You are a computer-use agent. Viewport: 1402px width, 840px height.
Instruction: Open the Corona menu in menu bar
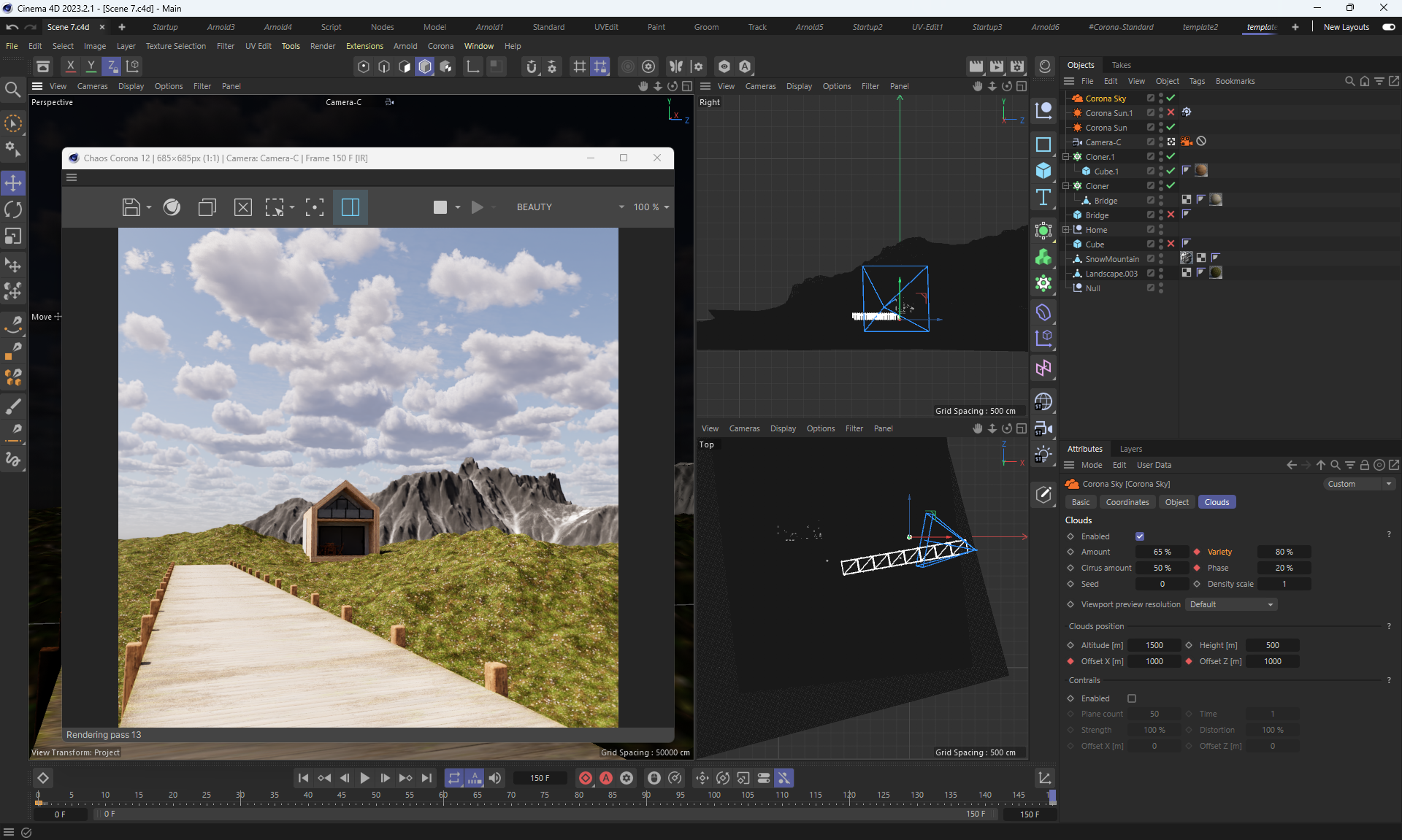tap(440, 46)
